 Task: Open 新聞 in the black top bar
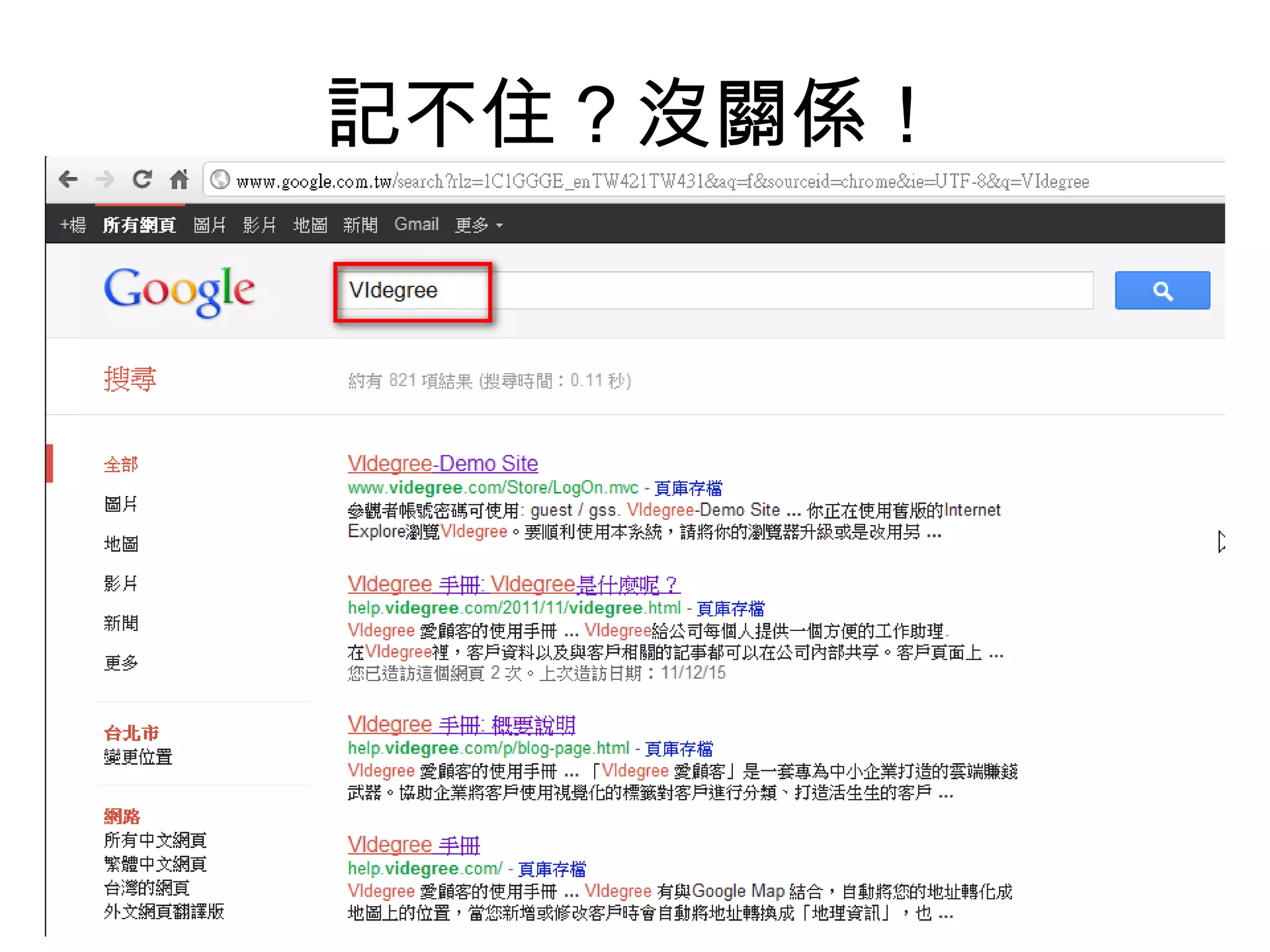click(x=360, y=224)
